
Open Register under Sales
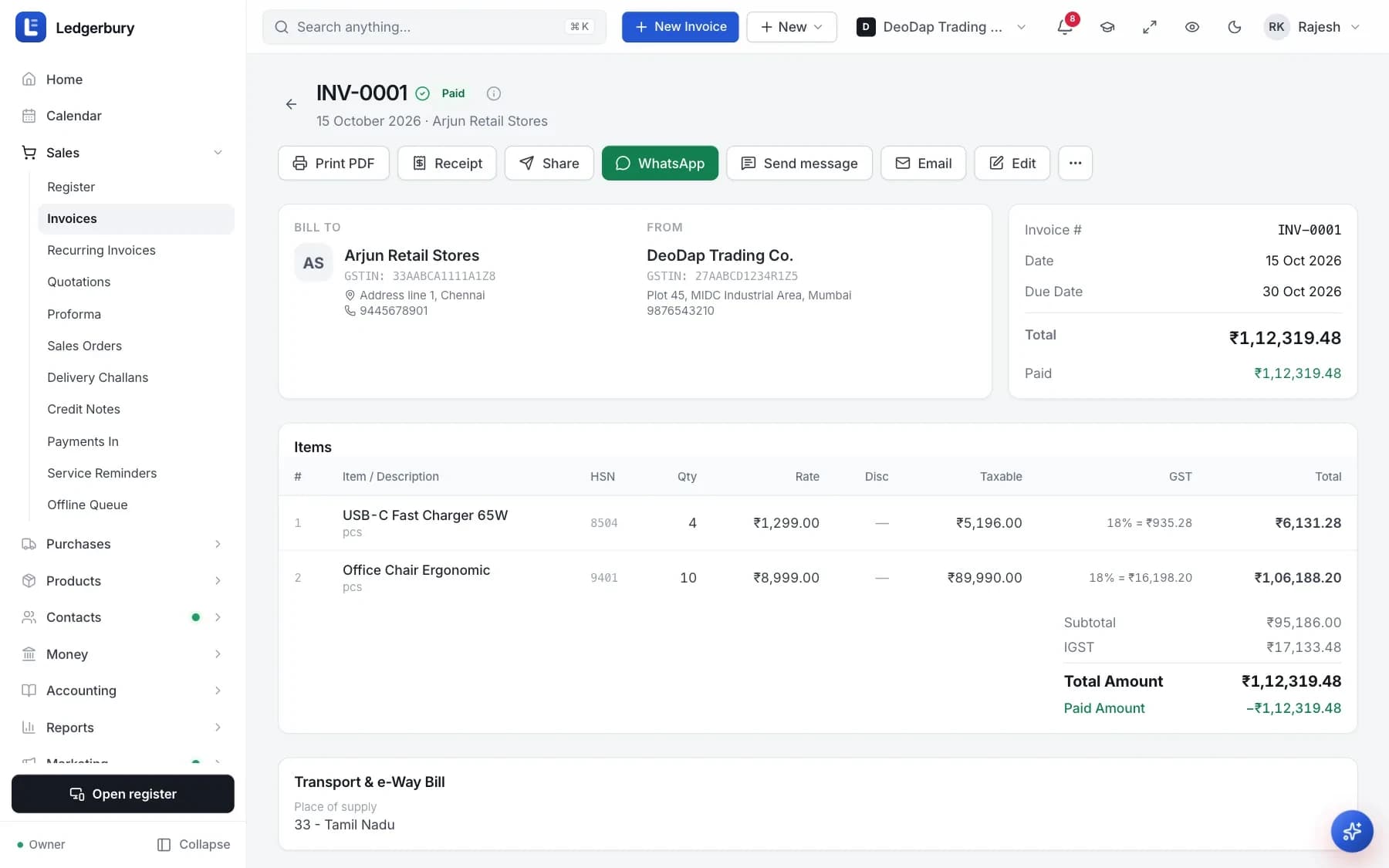[136, 187]
